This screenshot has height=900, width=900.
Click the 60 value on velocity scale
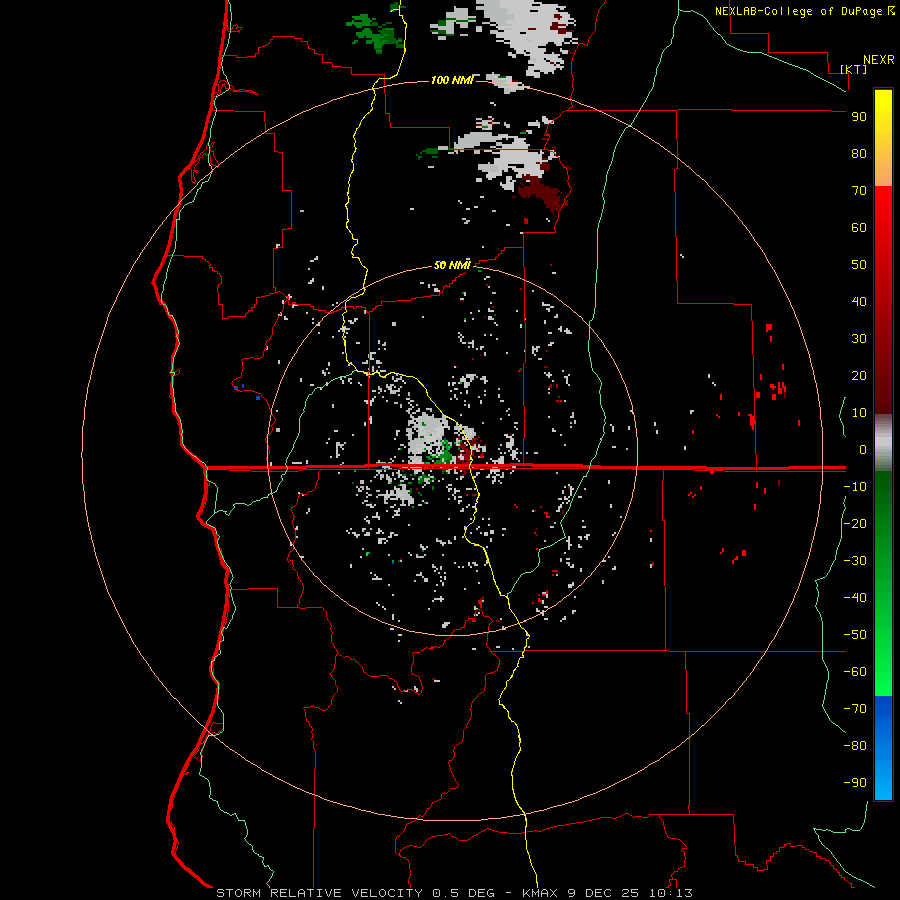859,228
